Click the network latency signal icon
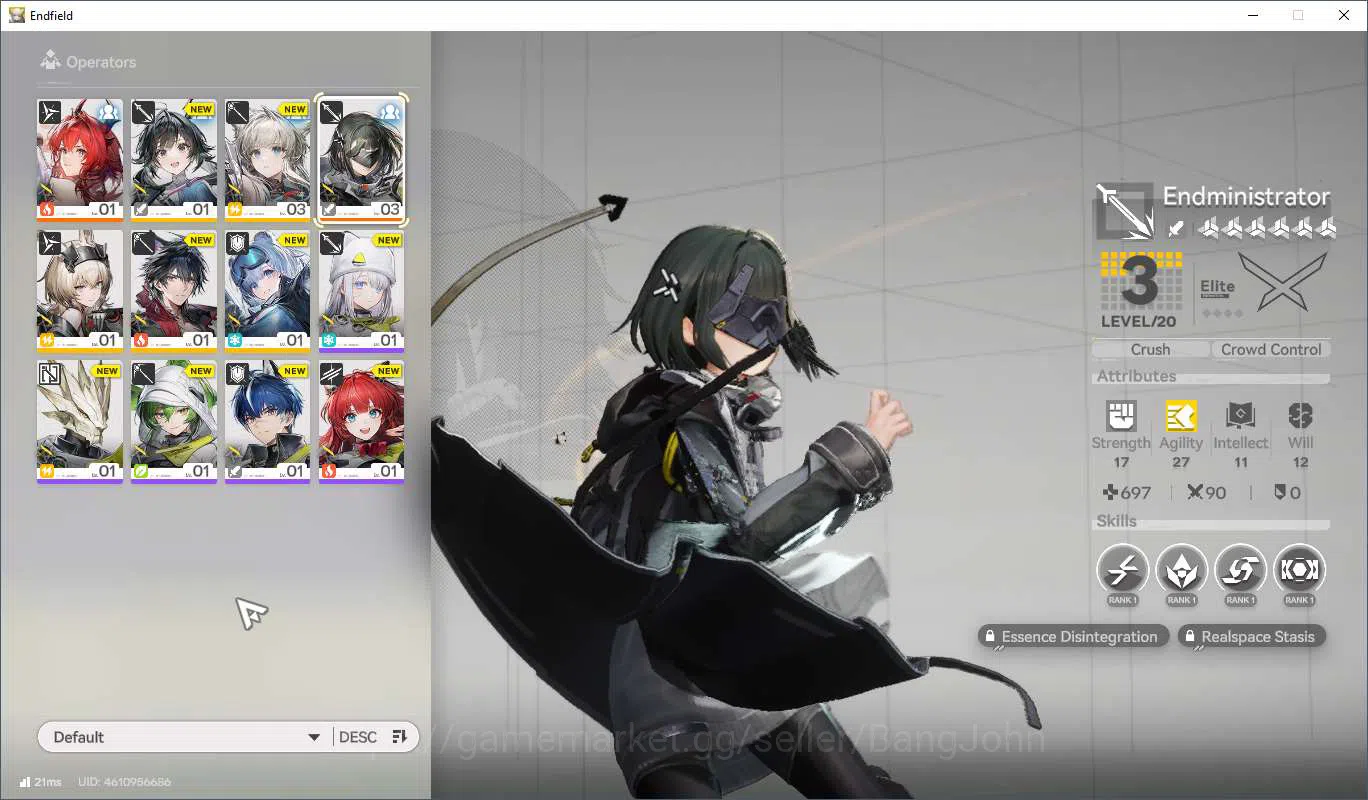1368x800 pixels. (24, 782)
